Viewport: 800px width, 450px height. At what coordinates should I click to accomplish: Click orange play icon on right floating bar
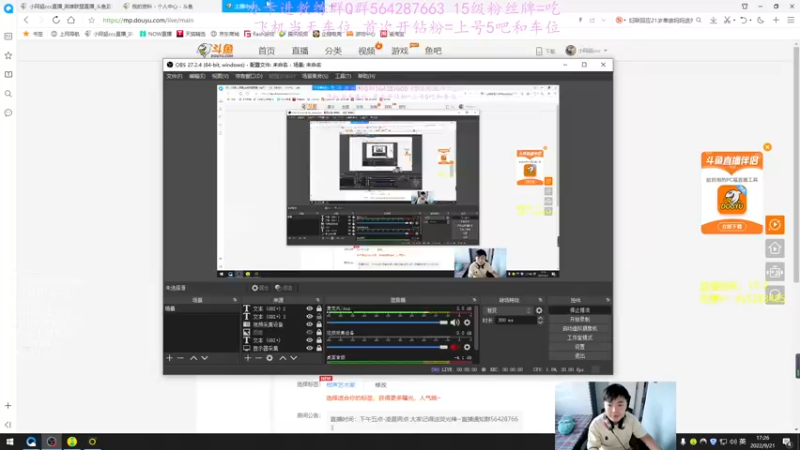tap(774, 224)
